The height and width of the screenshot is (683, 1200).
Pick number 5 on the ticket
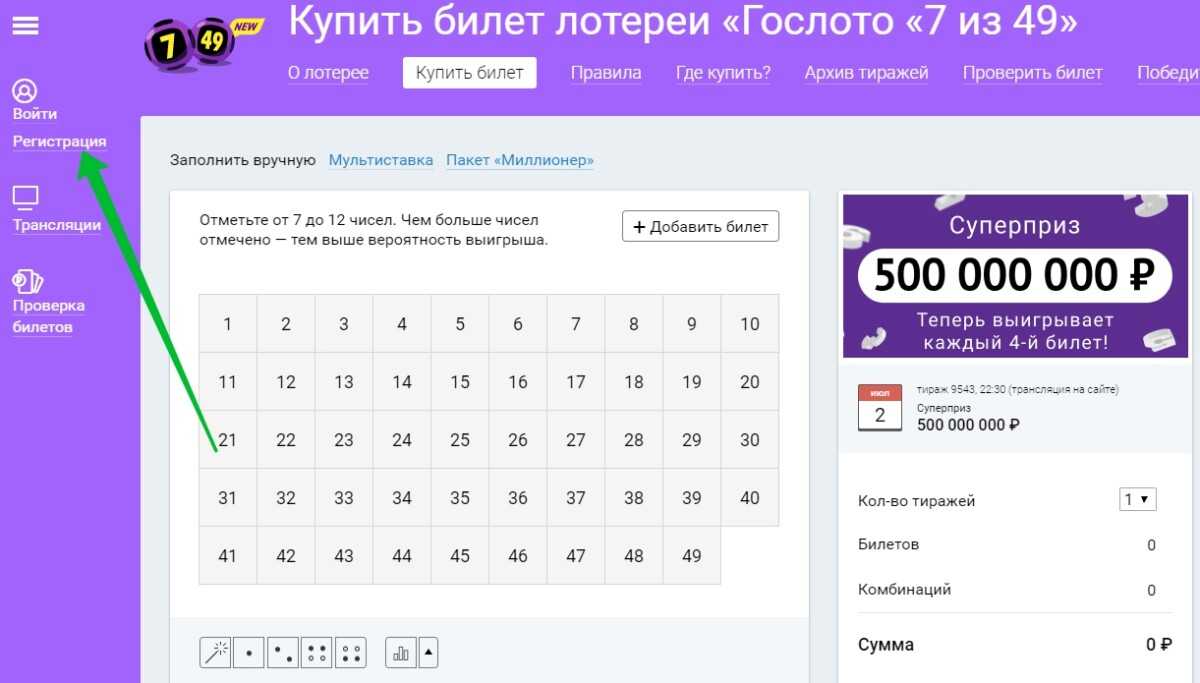pos(460,324)
